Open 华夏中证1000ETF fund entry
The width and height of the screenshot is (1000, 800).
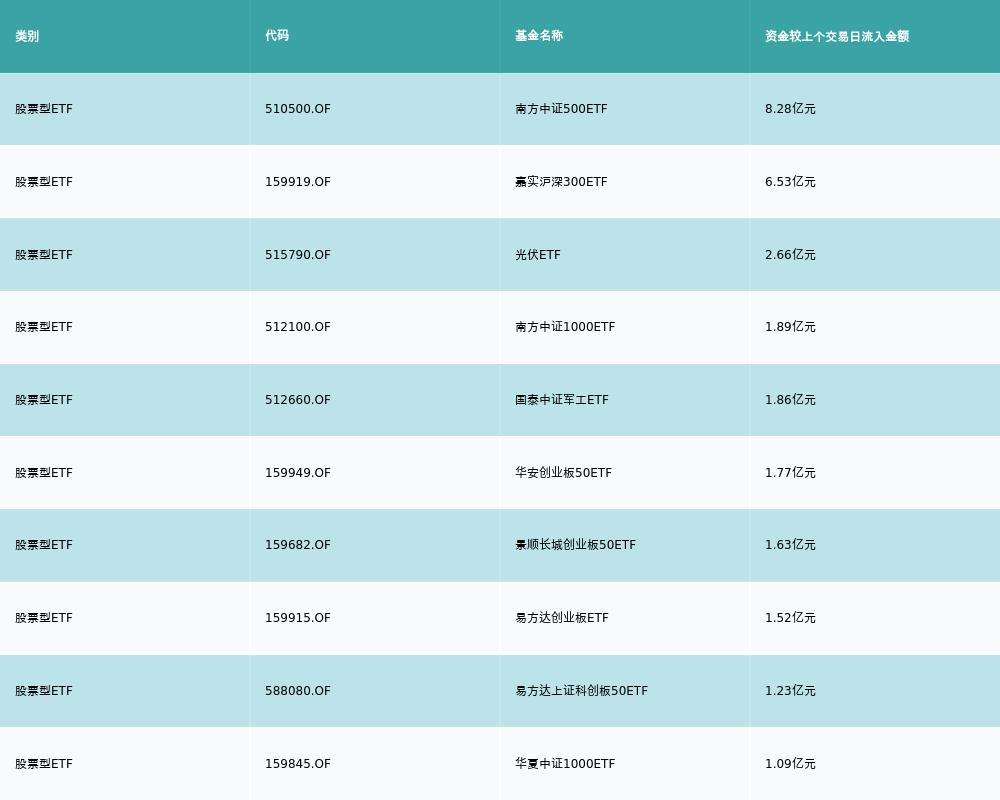pyautogui.click(x=565, y=764)
